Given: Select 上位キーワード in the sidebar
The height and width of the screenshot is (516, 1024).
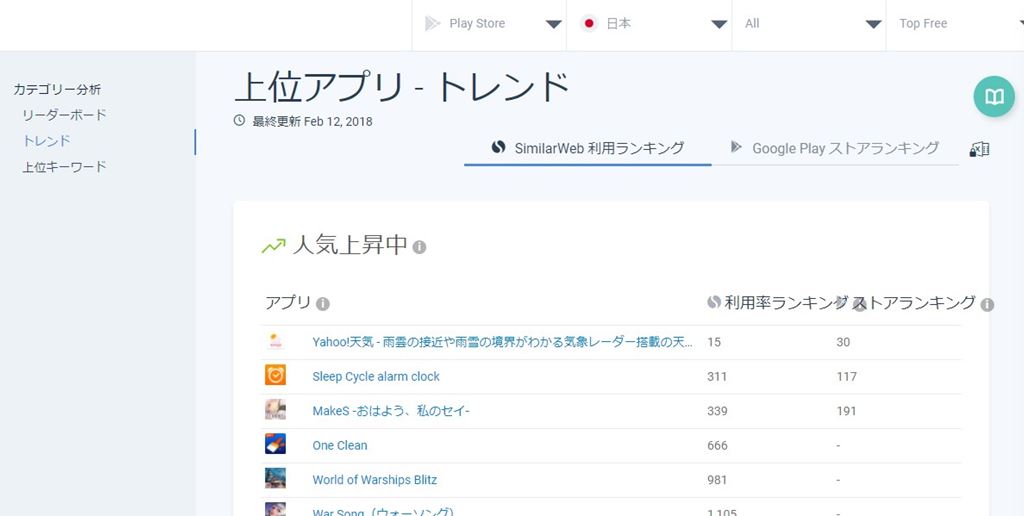Looking at the screenshot, I should pos(64,167).
